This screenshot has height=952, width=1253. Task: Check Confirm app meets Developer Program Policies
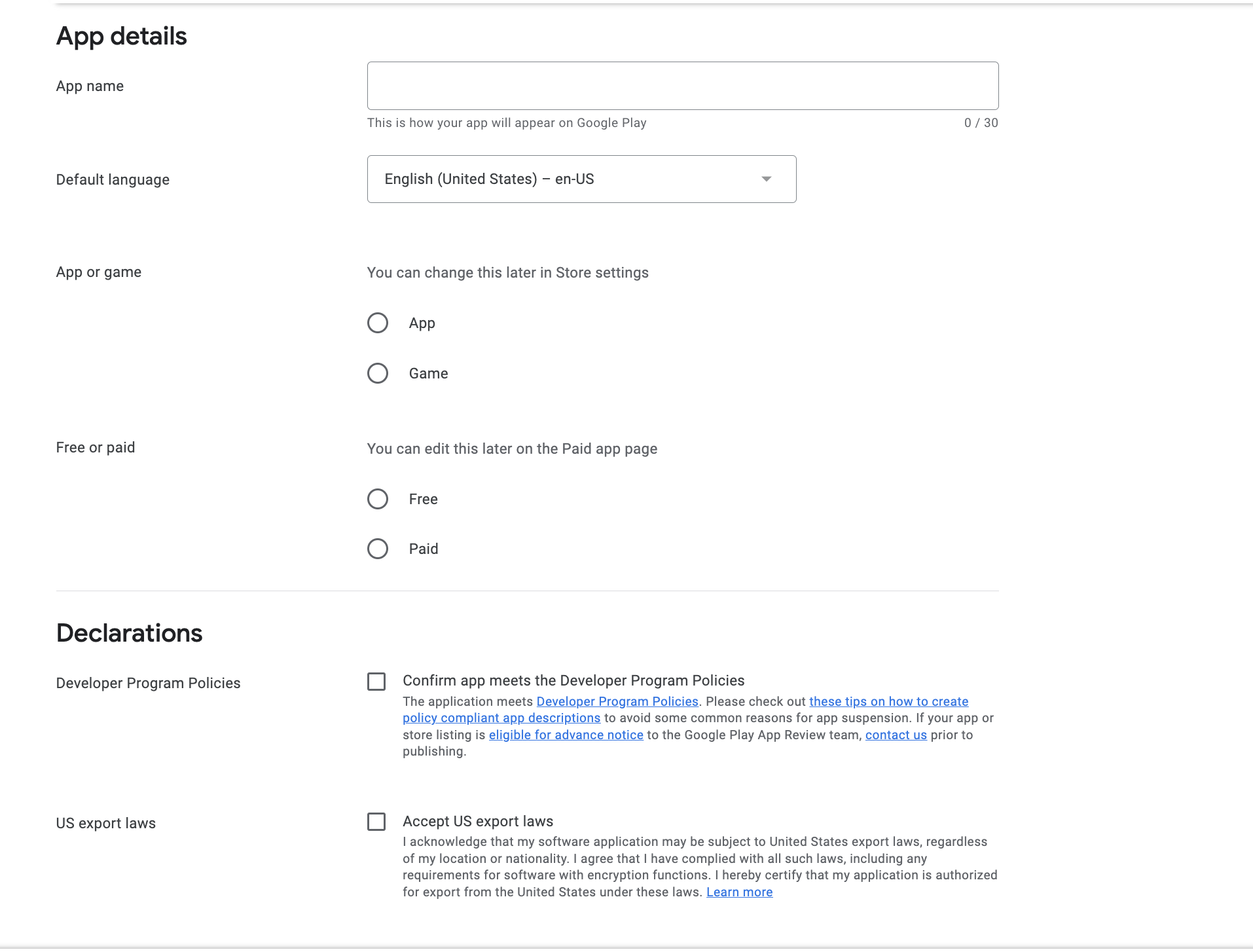click(376, 682)
